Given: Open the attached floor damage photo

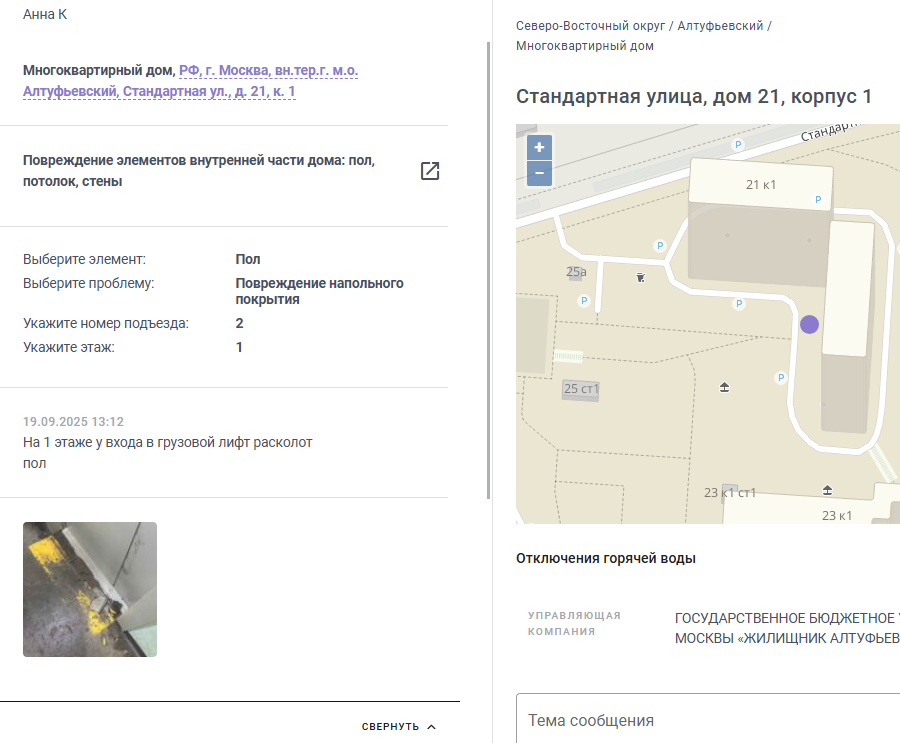Looking at the screenshot, I should tap(90, 589).
